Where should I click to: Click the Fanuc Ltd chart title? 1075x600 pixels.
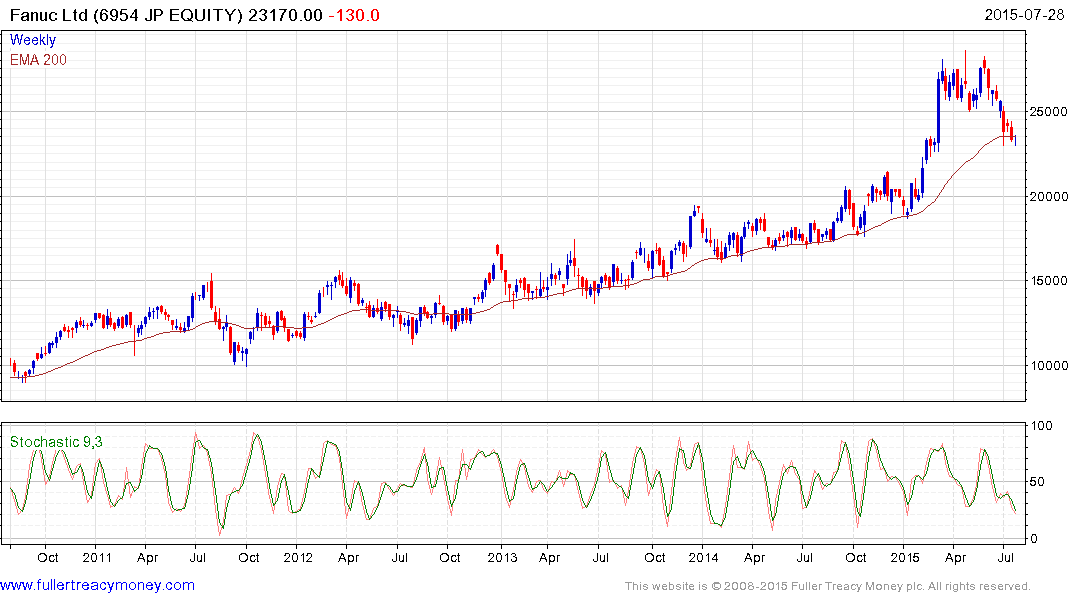tap(165, 15)
